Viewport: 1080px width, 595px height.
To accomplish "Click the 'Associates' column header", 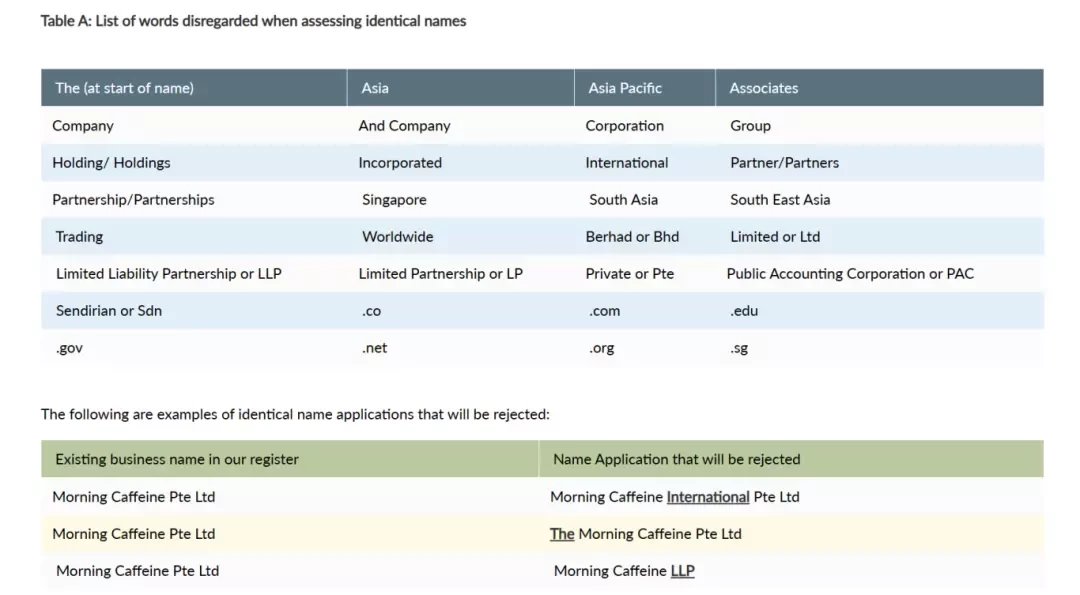I will tap(880, 87).
